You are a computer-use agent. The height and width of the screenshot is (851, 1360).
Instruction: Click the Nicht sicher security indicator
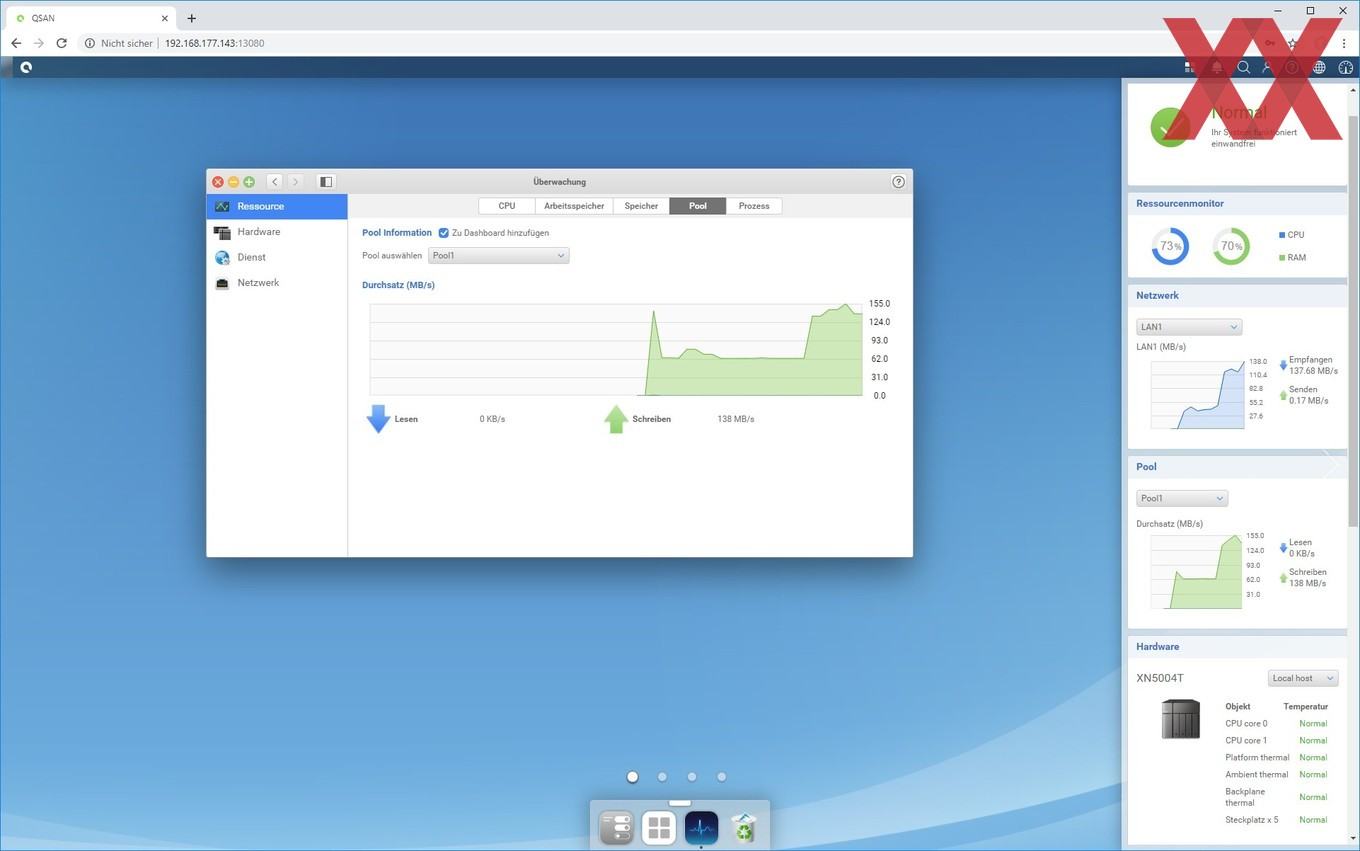[119, 43]
